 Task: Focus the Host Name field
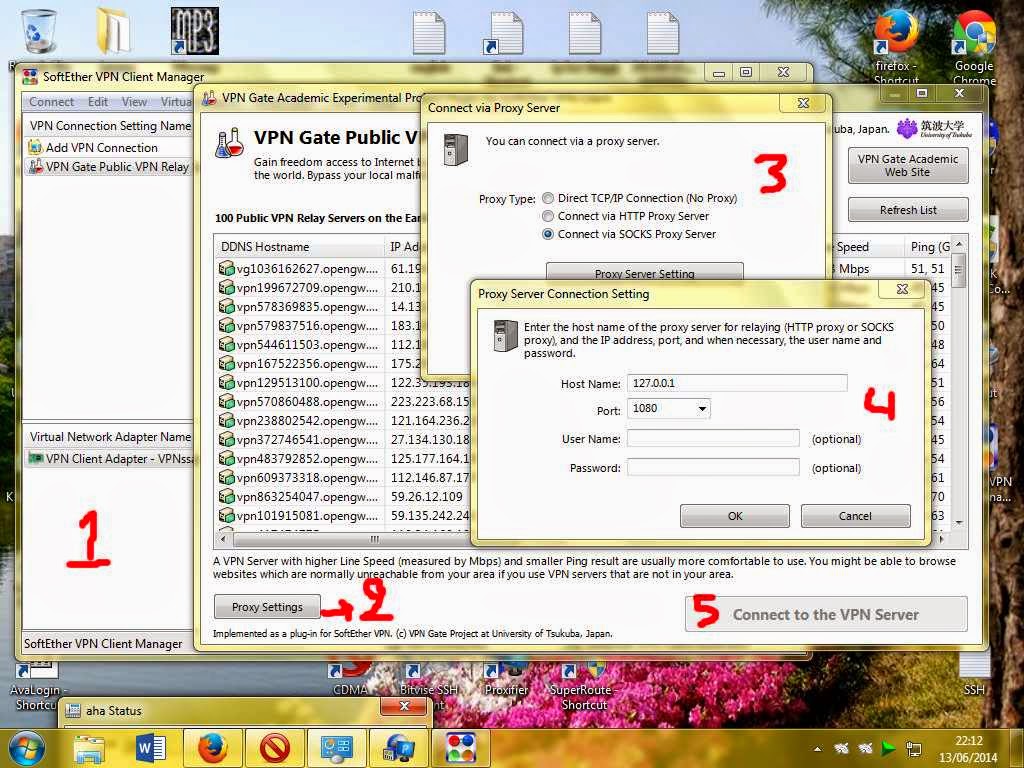click(737, 383)
